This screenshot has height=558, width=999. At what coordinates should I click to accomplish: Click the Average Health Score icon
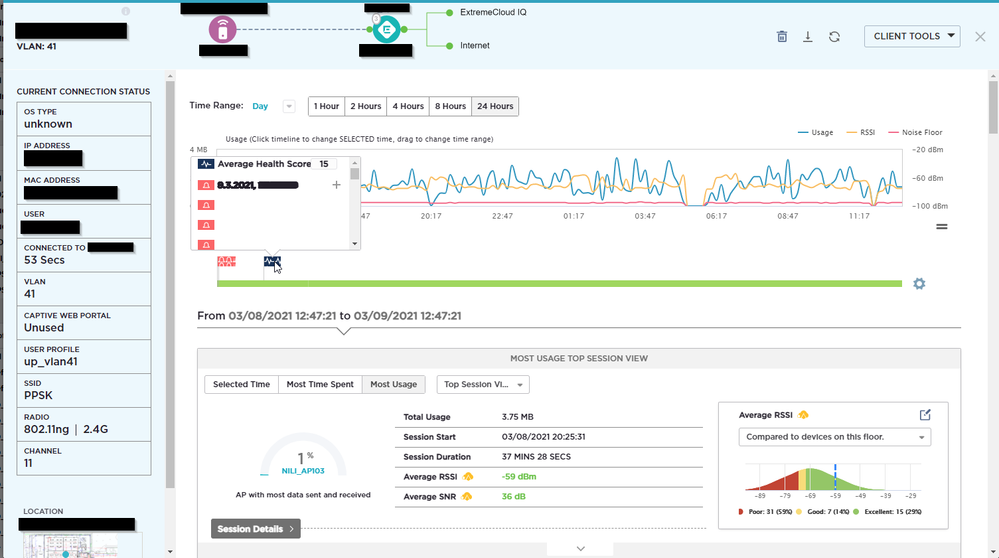(x=206, y=164)
